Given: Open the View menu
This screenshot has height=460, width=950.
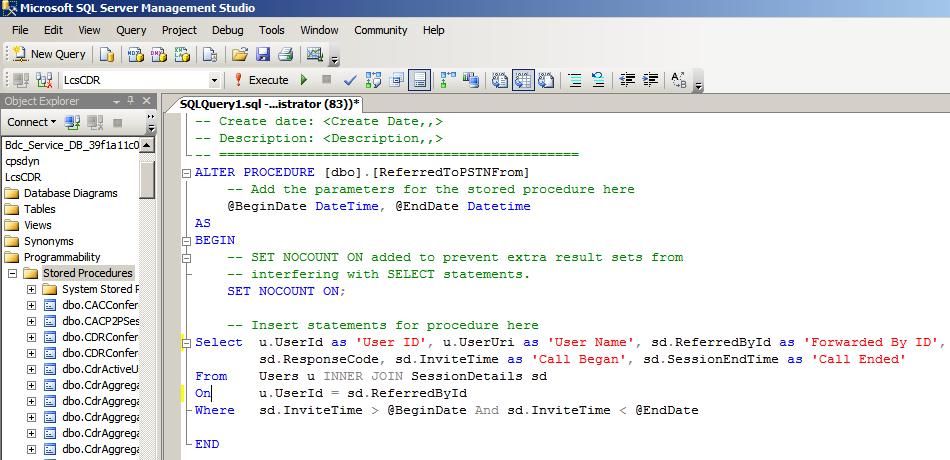Looking at the screenshot, I should [89, 30].
